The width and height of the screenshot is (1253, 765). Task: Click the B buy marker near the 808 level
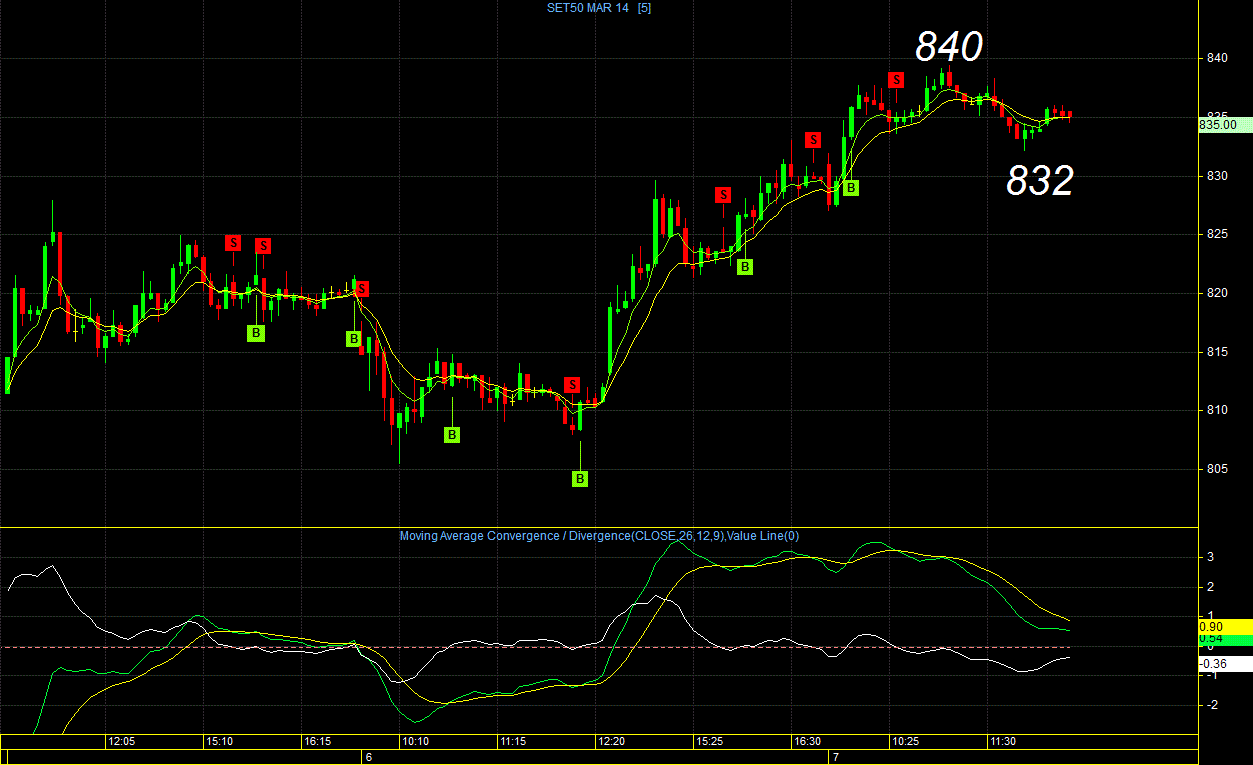click(452, 434)
